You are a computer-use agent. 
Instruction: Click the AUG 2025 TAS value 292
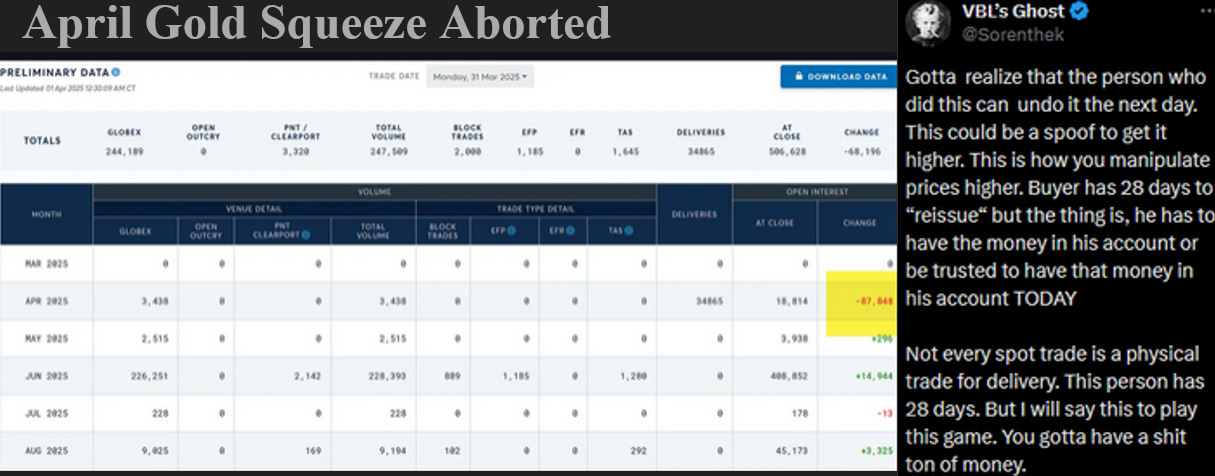(x=637, y=450)
